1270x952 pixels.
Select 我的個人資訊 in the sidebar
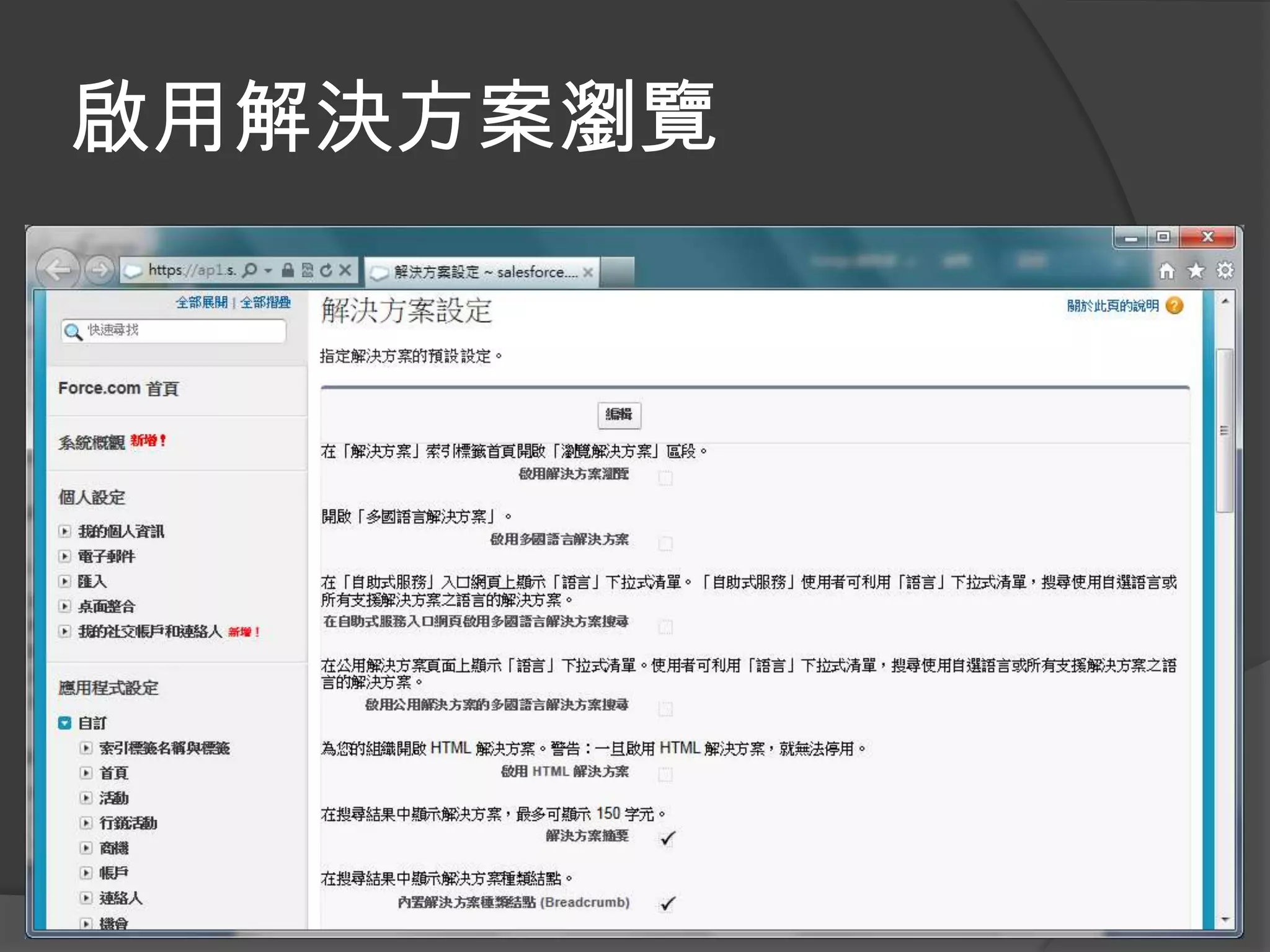[121, 531]
